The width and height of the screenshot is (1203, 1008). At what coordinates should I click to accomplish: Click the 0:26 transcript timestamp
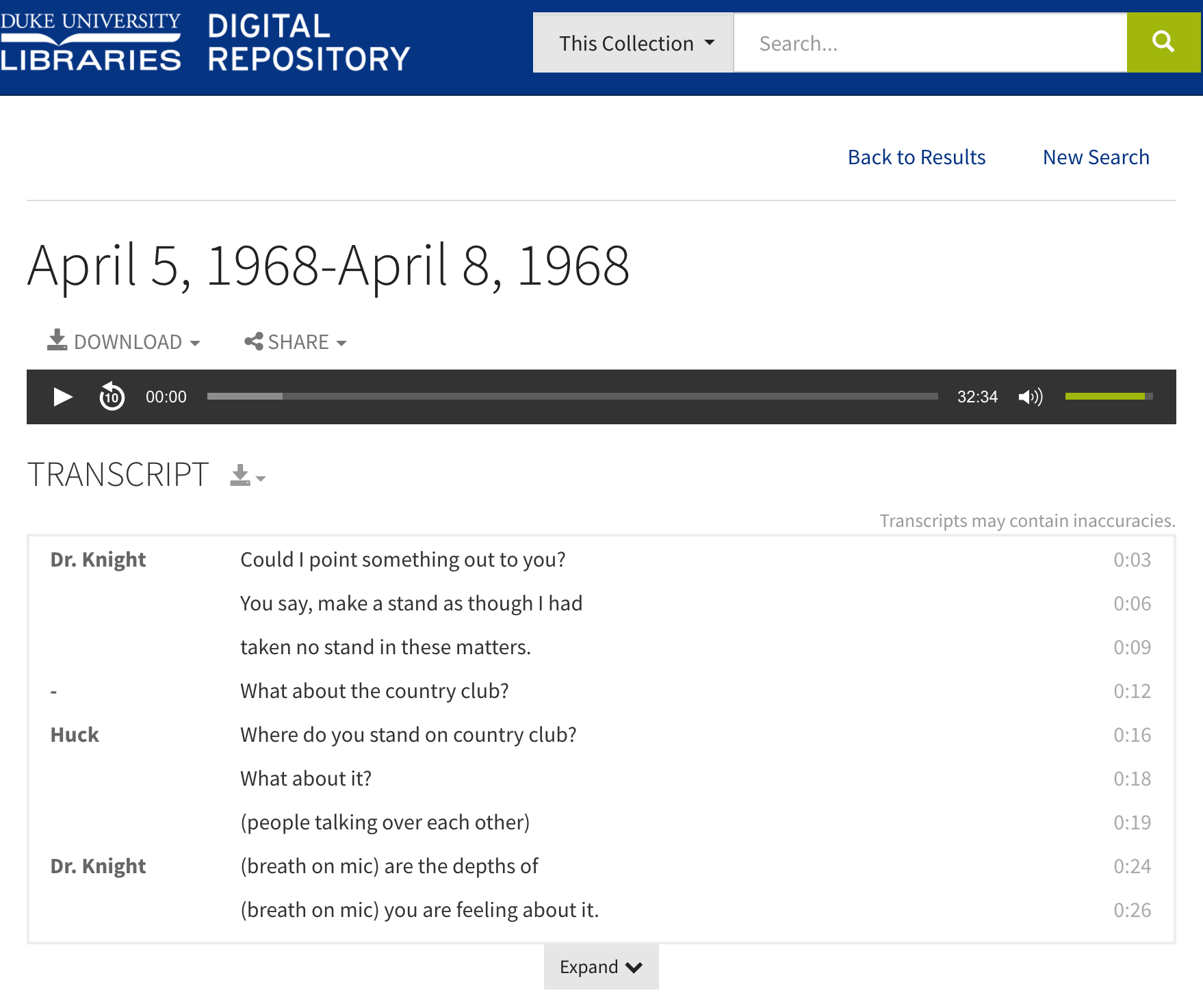point(1132,910)
